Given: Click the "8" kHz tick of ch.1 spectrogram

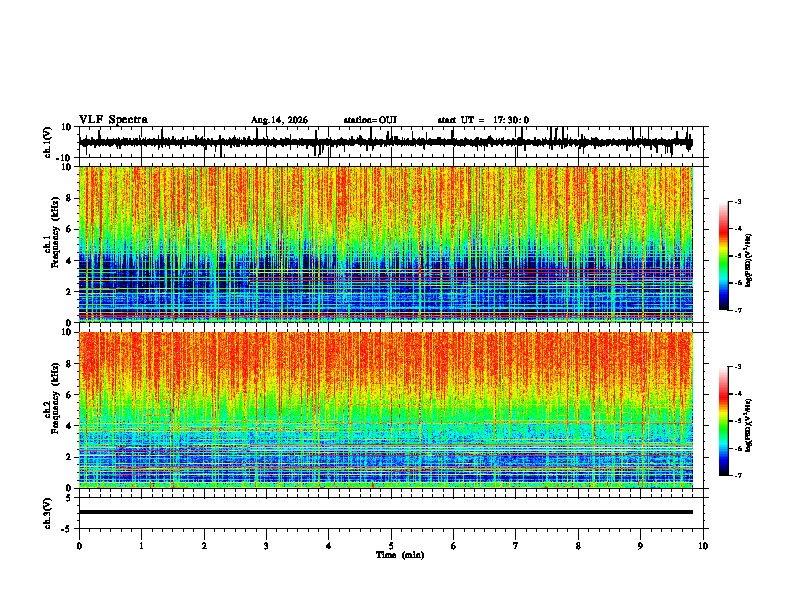Looking at the screenshot, I should pos(69,198).
